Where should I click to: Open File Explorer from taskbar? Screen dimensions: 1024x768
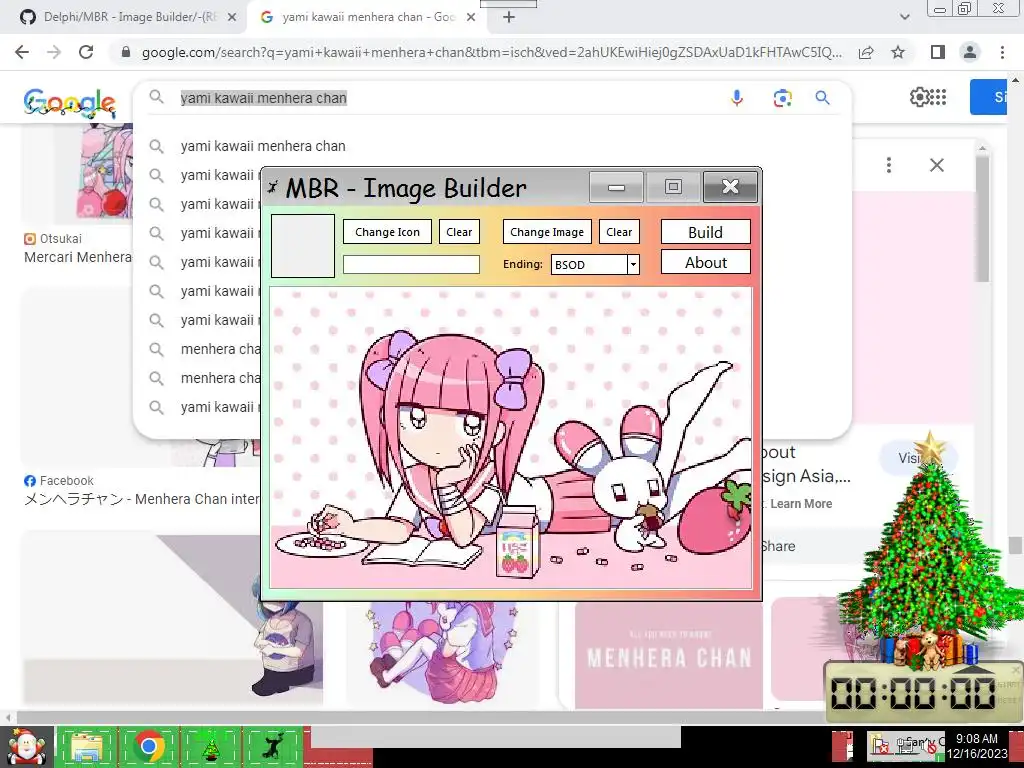click(87, 746)
